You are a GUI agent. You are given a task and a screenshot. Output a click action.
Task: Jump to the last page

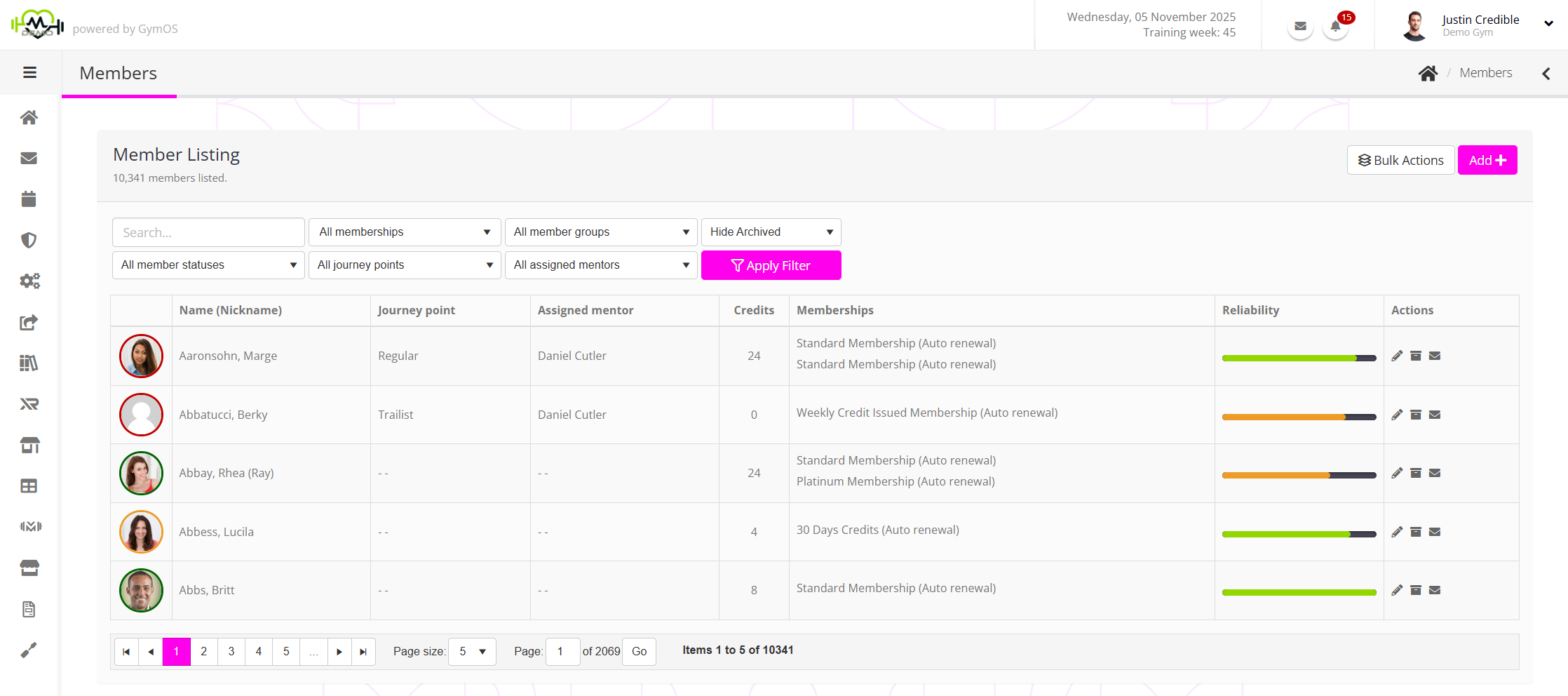[363, 652]
